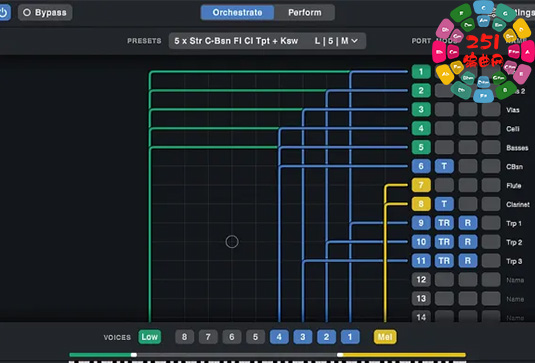Click third mode slot on Trp 1 row
The height and width of the screenshot is (363, 535).
click(491, 223)
